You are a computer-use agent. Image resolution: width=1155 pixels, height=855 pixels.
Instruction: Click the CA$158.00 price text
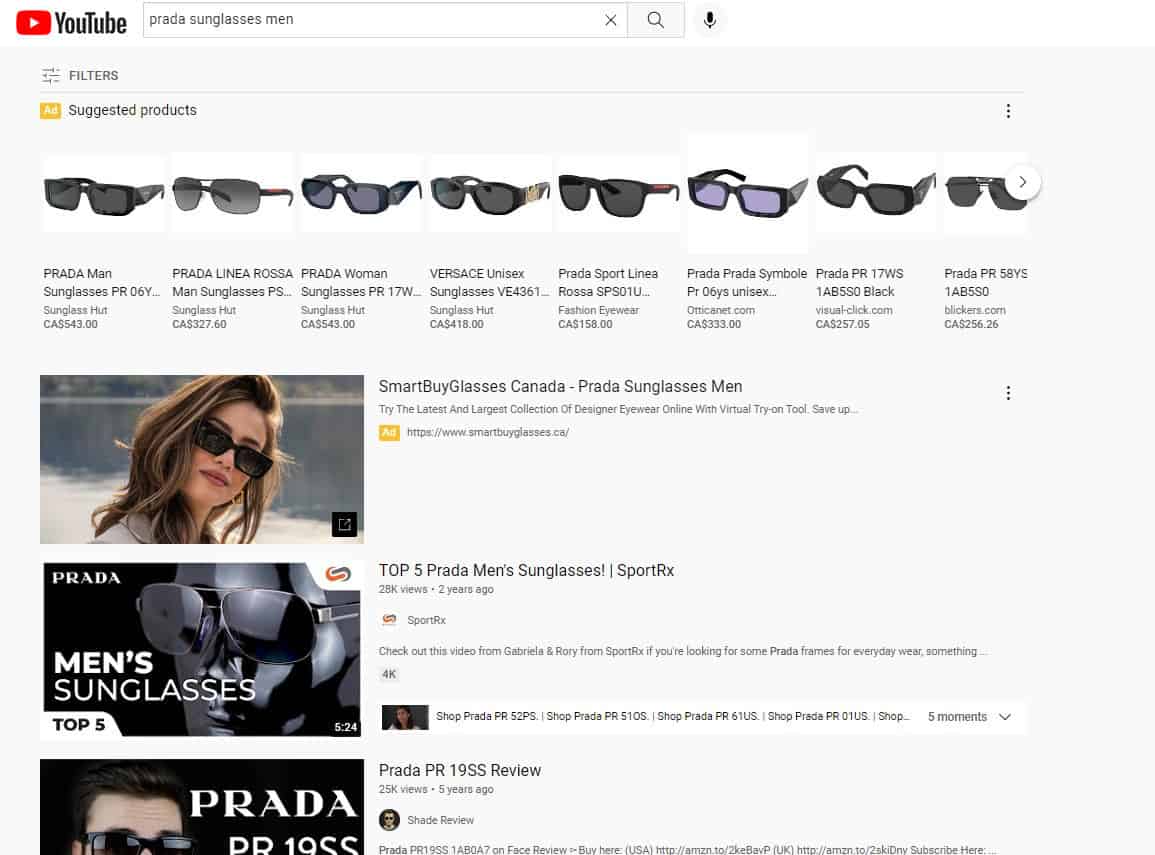point(585,325)
